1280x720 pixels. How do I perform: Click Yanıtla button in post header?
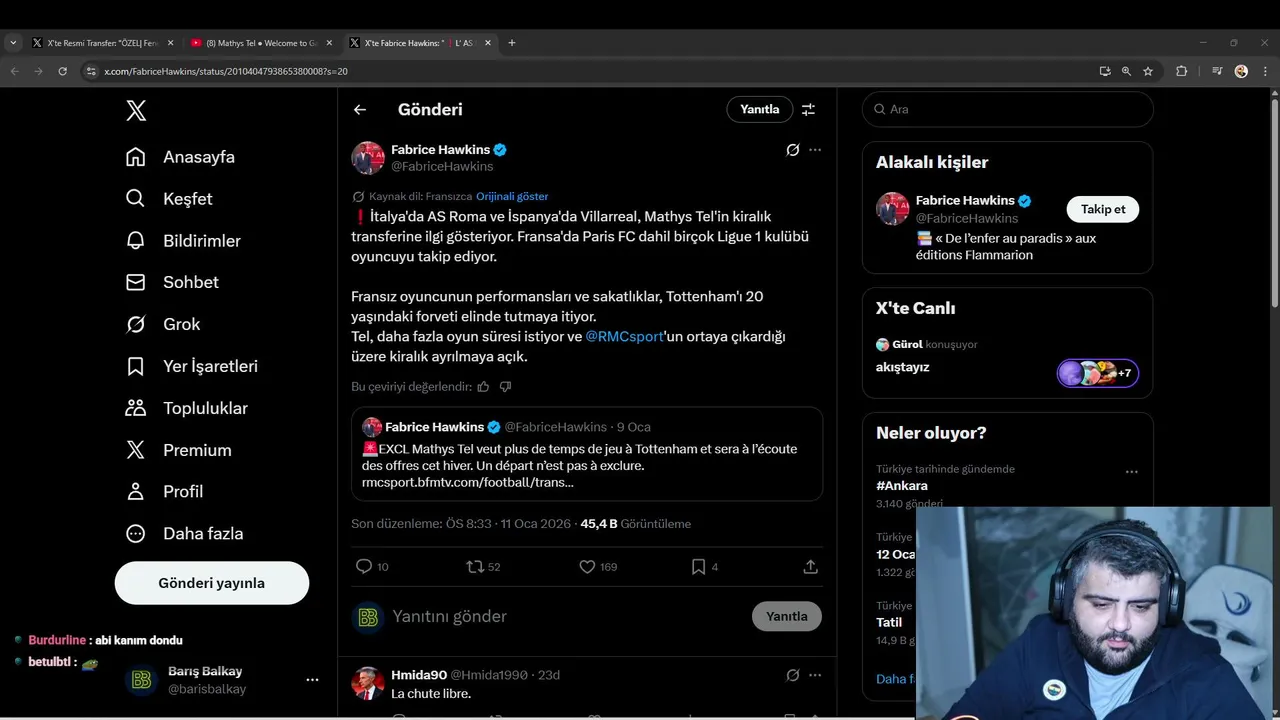pyautogui.click(x=760, y=110)
